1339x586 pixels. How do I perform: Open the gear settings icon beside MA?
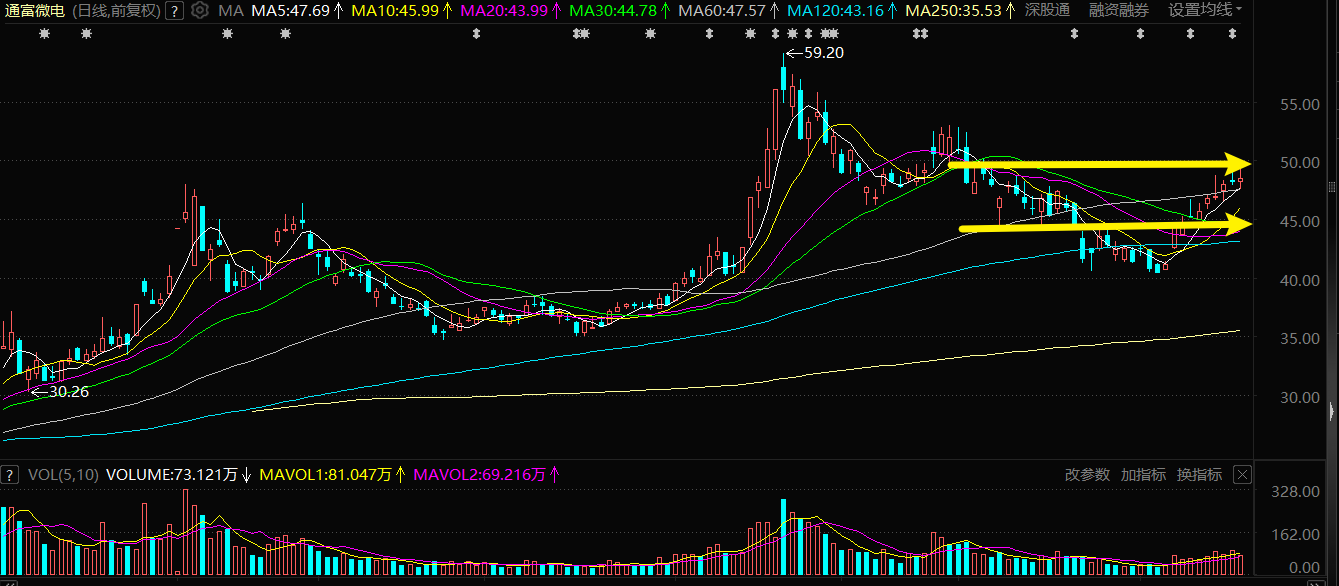pos(199,11)
